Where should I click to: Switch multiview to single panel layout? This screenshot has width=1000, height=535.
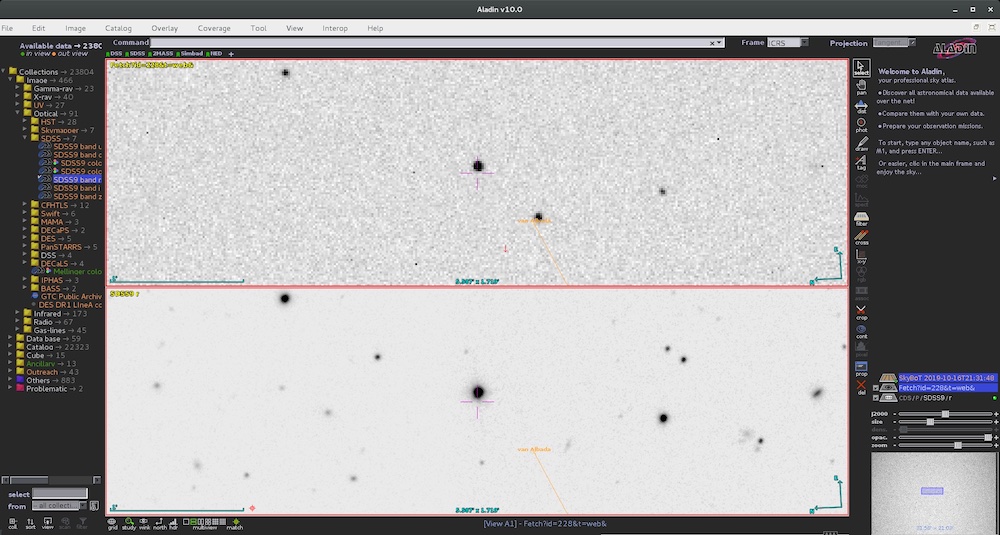click(x=186, y=522)
